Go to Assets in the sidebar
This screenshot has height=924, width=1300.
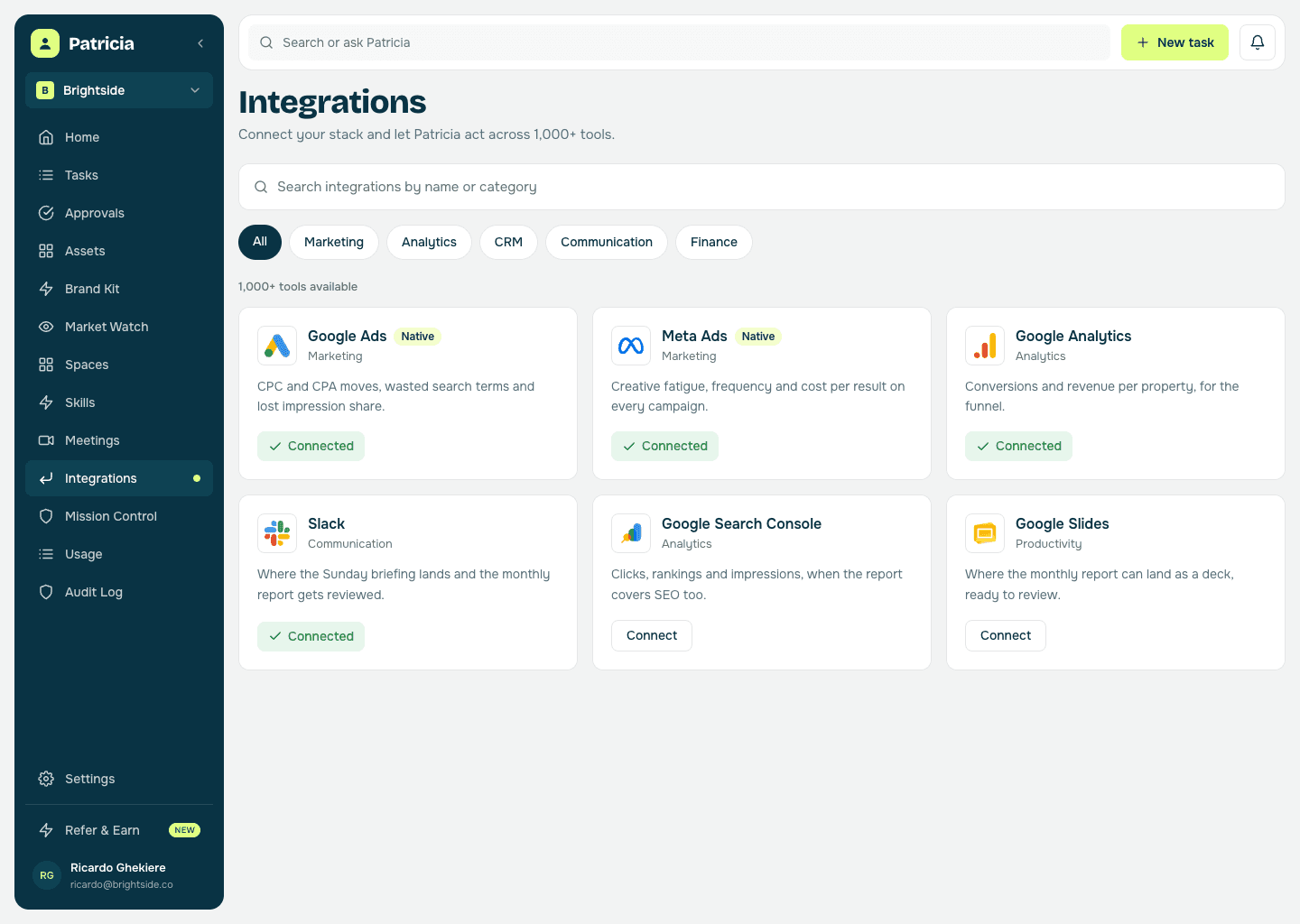(x=119, y=251)
